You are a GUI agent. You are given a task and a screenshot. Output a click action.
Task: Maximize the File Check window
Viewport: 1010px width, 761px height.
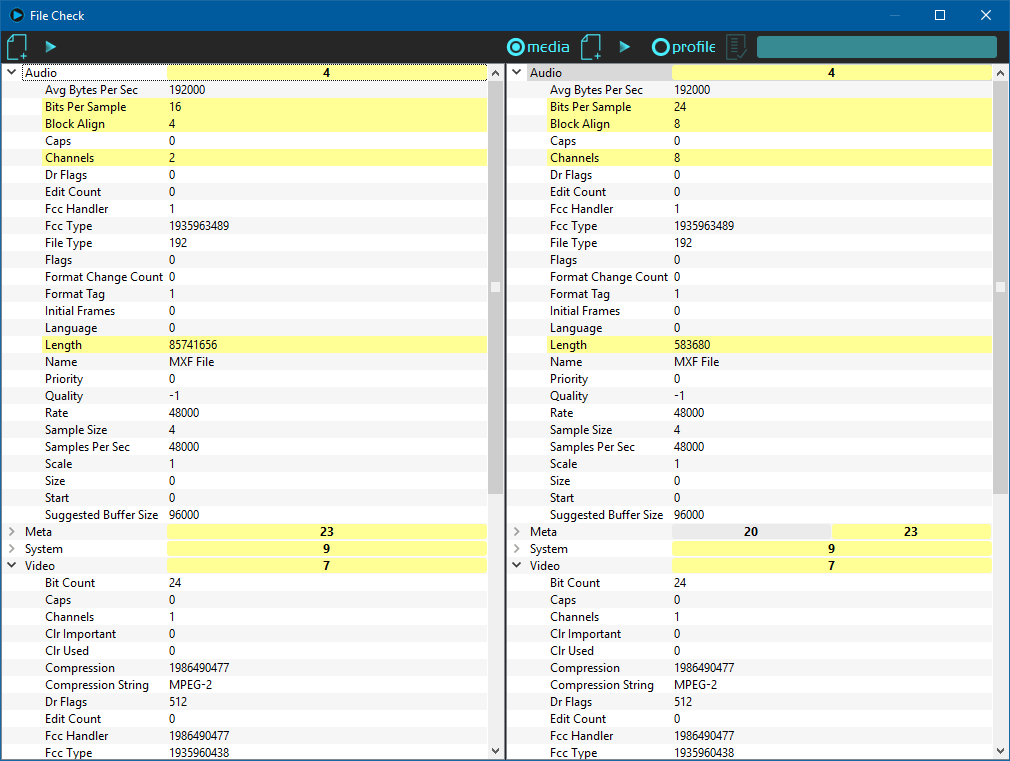[940, 15]
